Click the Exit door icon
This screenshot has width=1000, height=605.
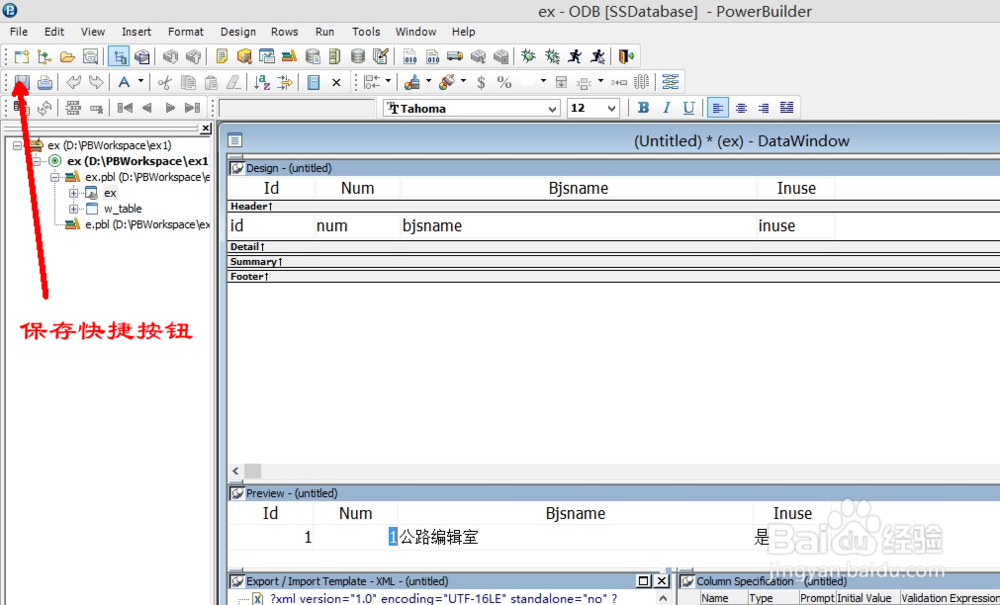(626, 57)
